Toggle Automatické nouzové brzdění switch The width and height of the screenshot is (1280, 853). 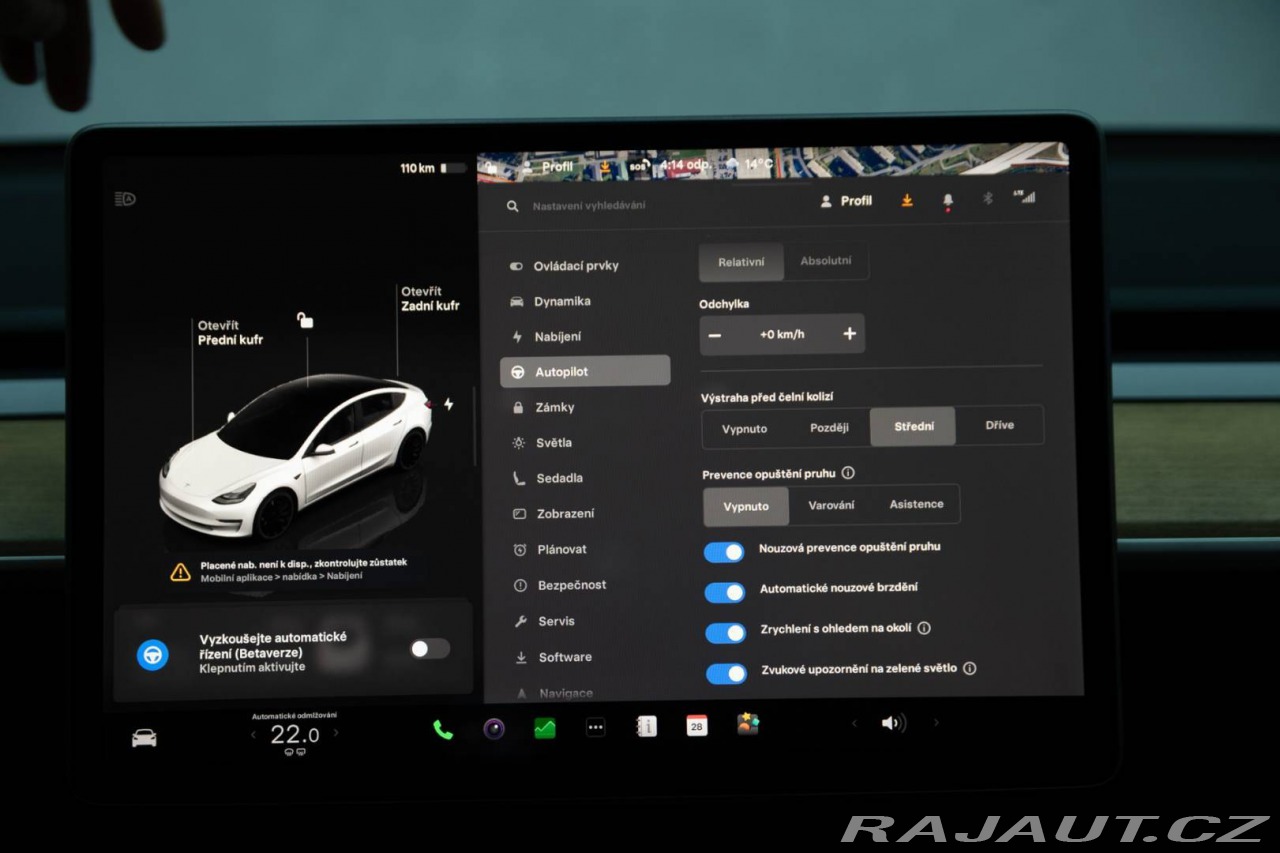(725, 592)
